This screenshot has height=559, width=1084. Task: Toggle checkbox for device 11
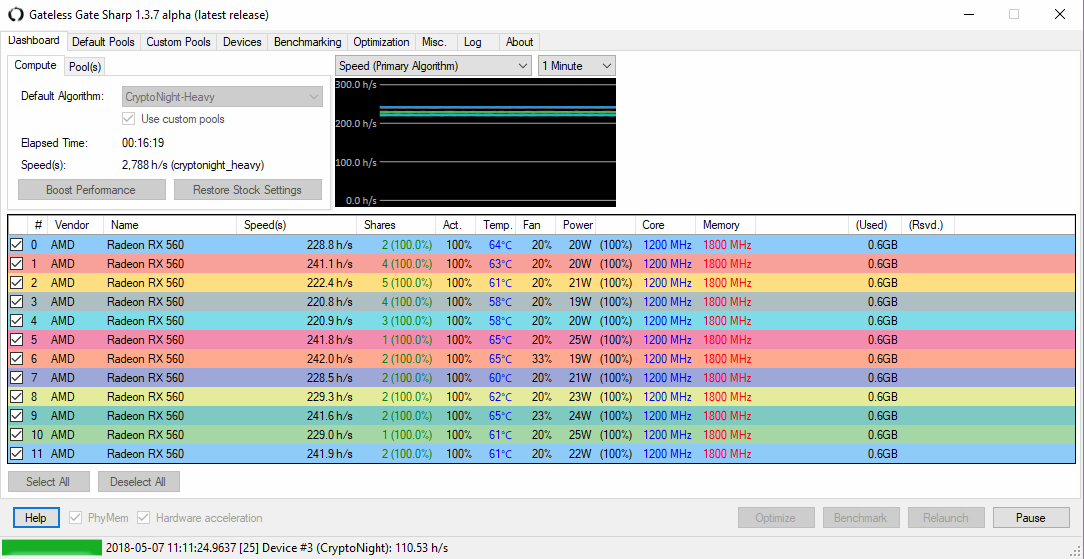pos(17,454)
